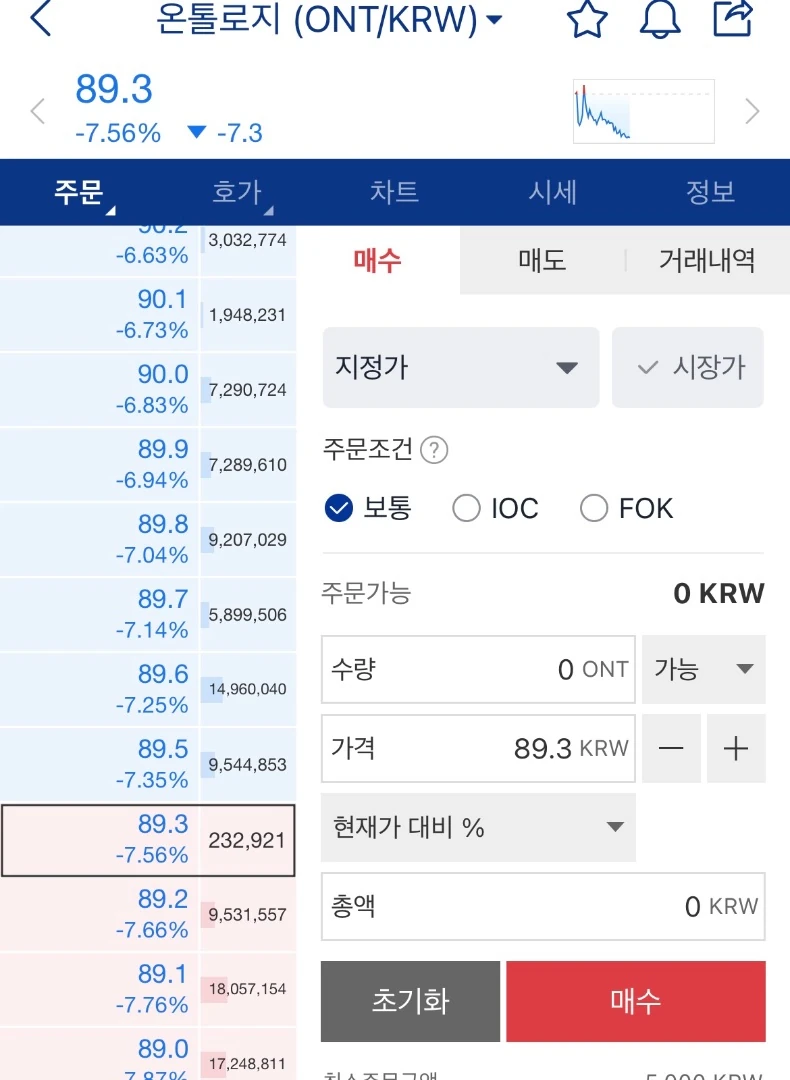The image size is (790, 1080).
Task: Add ONT/KRW to favorites star
Action: pyautogui.click(x=587, y=19)
